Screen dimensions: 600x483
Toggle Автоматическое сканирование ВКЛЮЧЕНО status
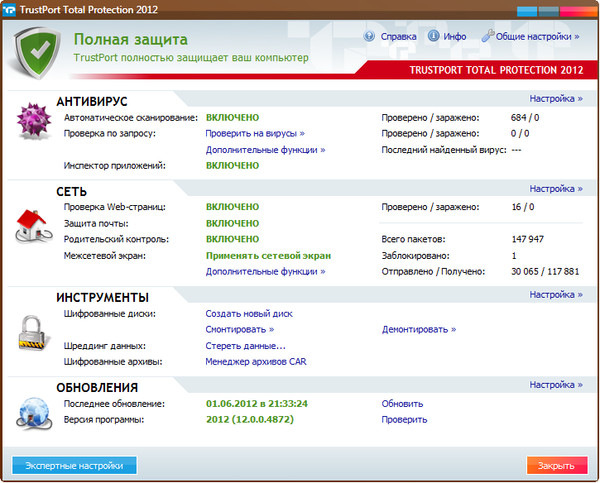tap(233, 117)
